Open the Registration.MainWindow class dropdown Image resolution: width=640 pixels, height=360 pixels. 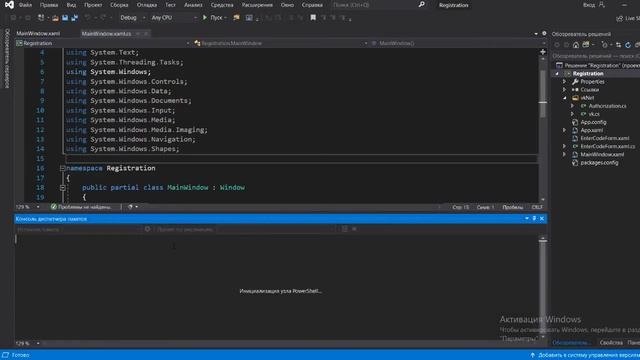coord(280,43)
